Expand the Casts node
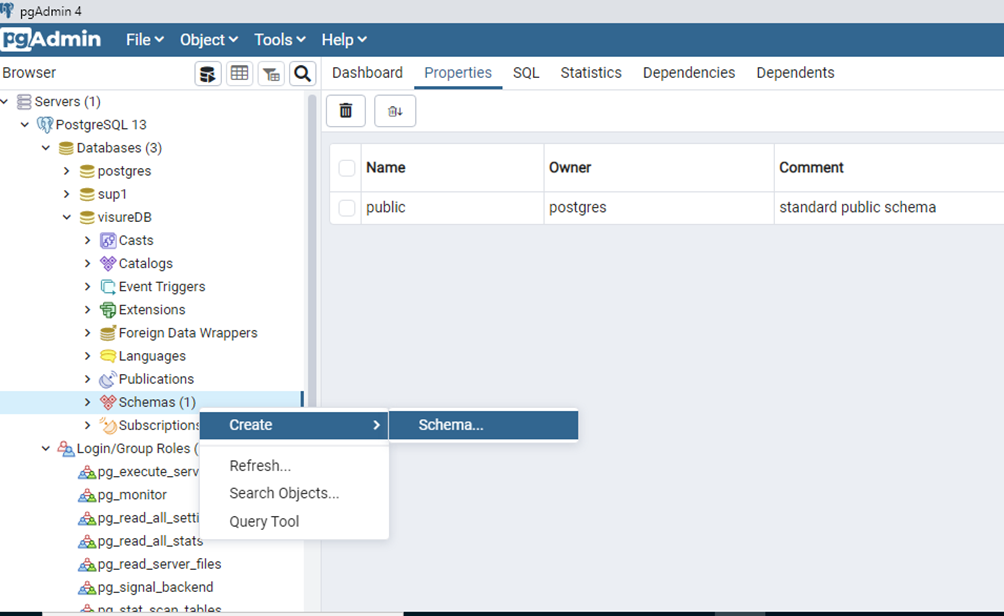 click(x=88, y=240)
